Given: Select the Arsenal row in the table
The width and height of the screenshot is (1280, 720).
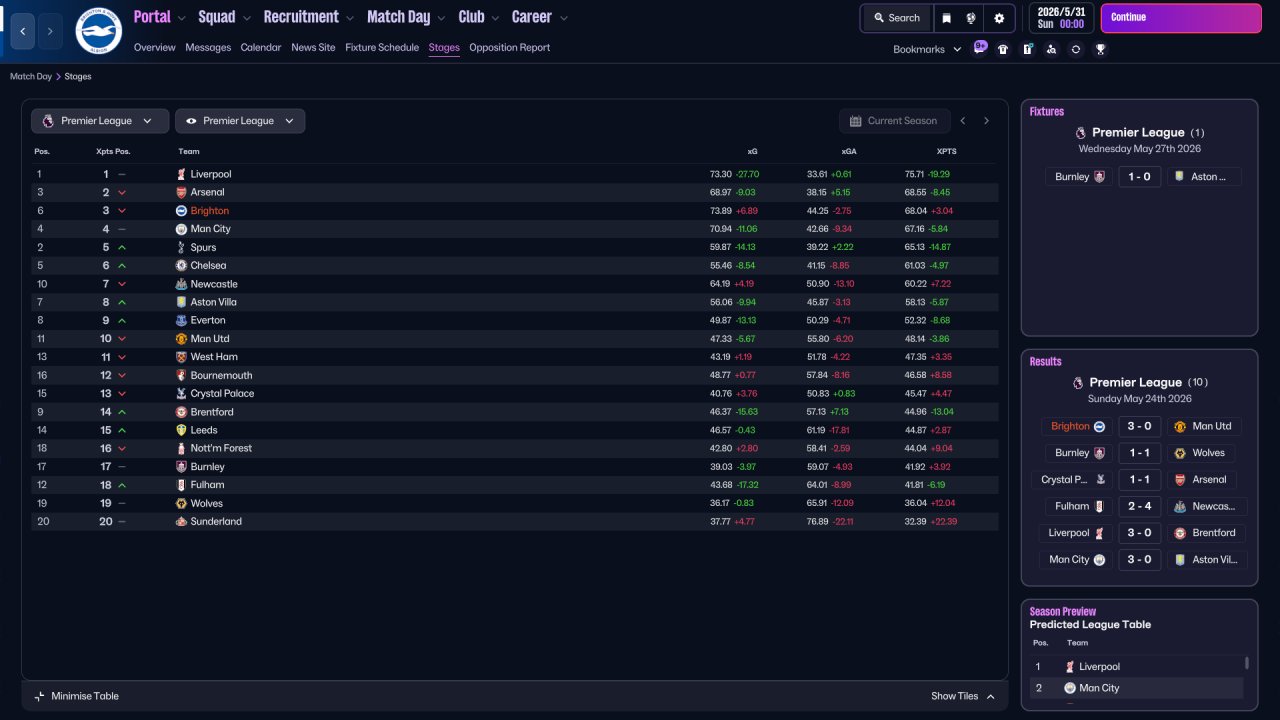Looking at the screenshot, I should pyautogui.click(x=514, y=192).
